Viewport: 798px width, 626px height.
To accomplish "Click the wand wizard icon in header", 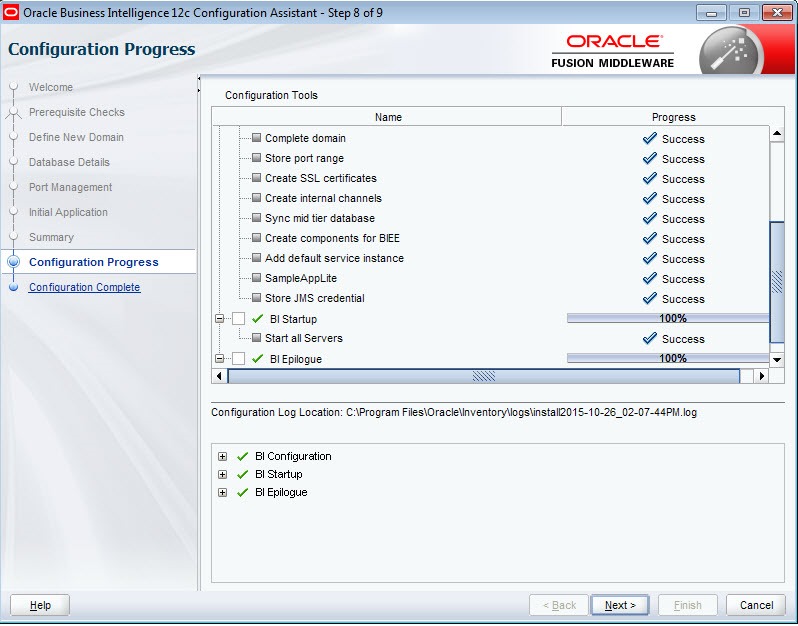I will (730, 52).
